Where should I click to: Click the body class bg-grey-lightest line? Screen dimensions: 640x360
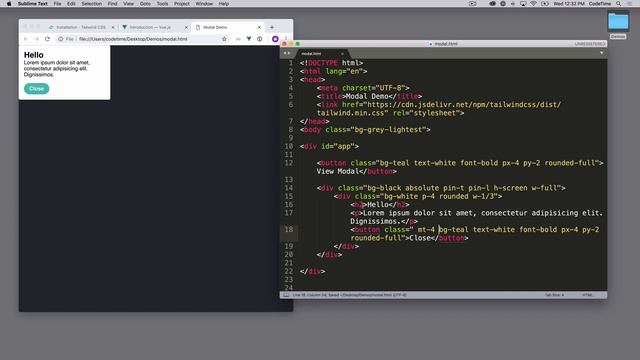(x=365, y=130)
